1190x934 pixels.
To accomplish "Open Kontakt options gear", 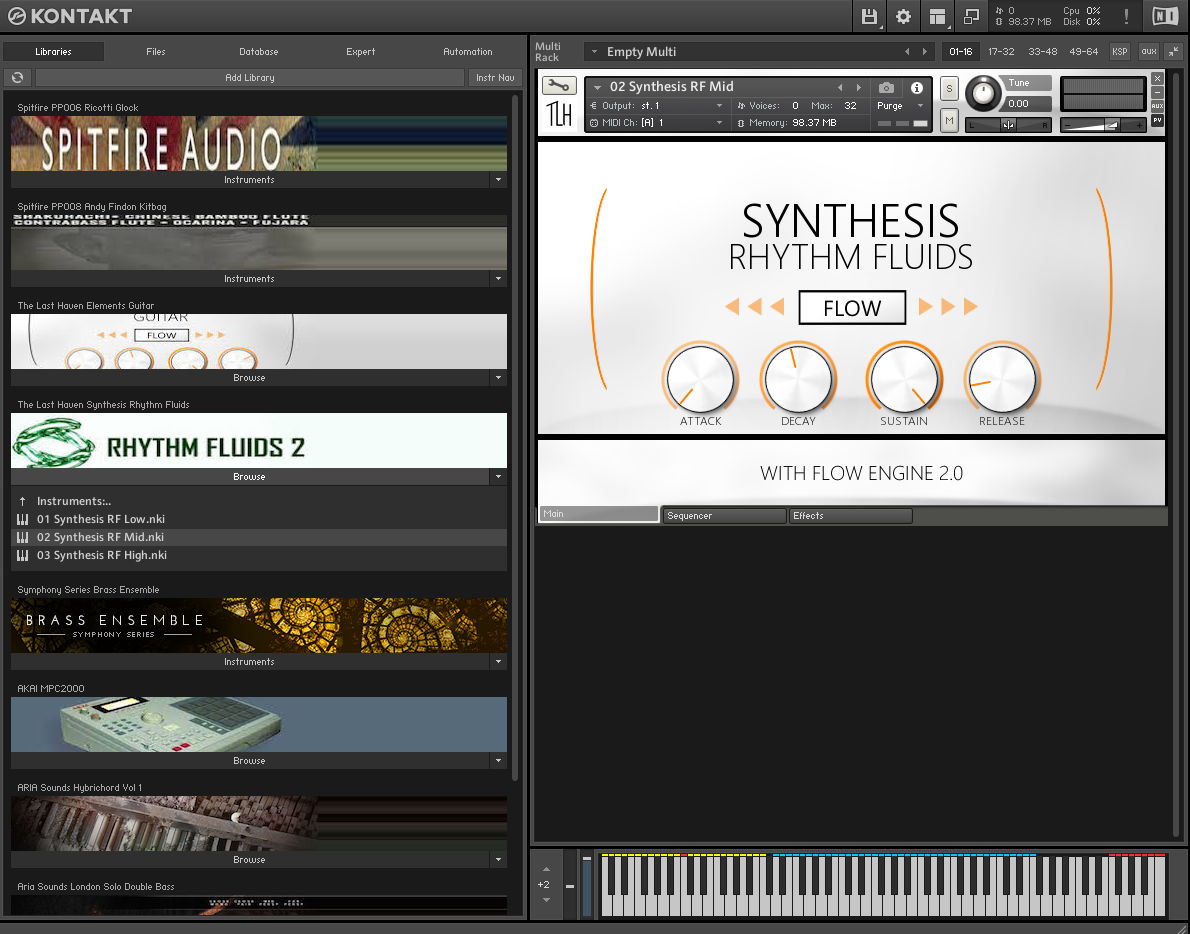I will pyautogui.click(x=903, y=16).
